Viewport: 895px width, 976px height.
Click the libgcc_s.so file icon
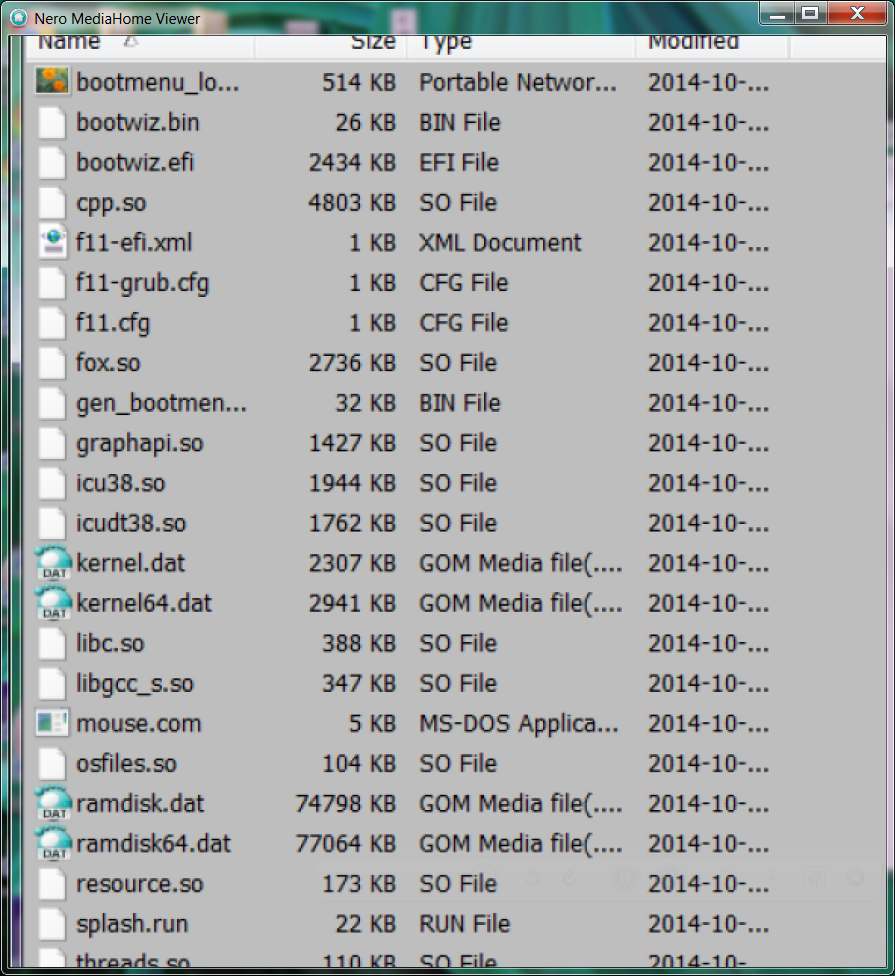[52, 683]
